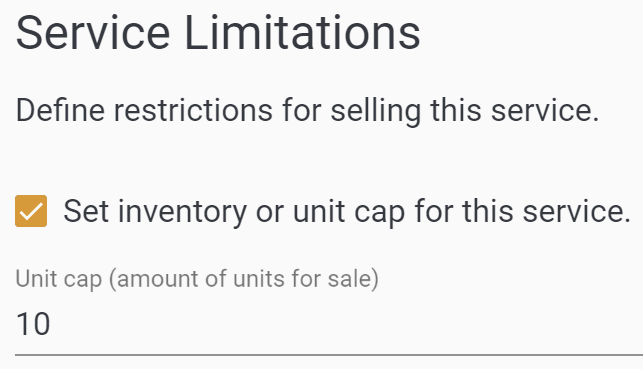Toggle the orange unit cap checkbox off
Viewport: 643px width, 369px height.
click(x=31, y=211)
